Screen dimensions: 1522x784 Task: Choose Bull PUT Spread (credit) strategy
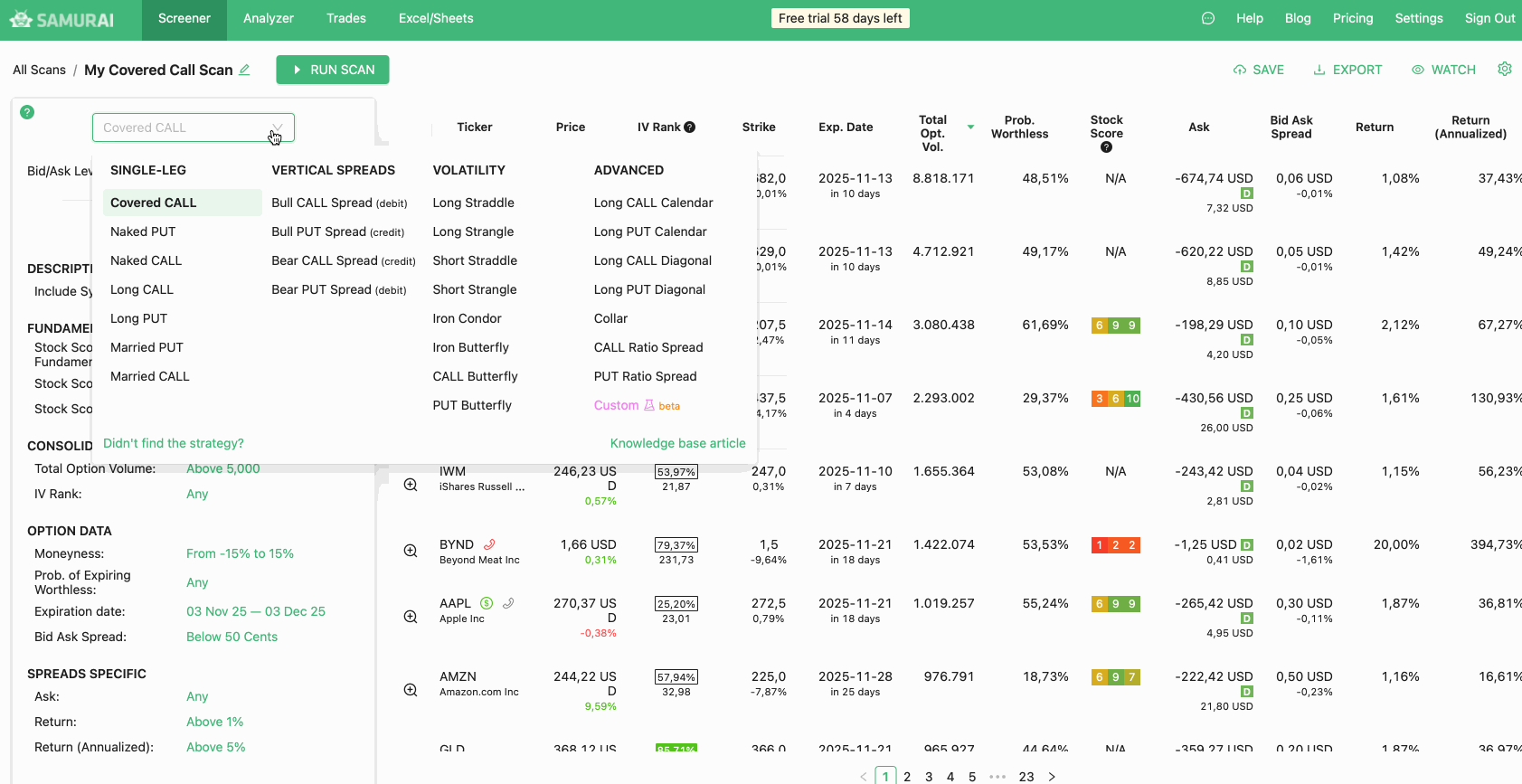[x=337, y=231]
